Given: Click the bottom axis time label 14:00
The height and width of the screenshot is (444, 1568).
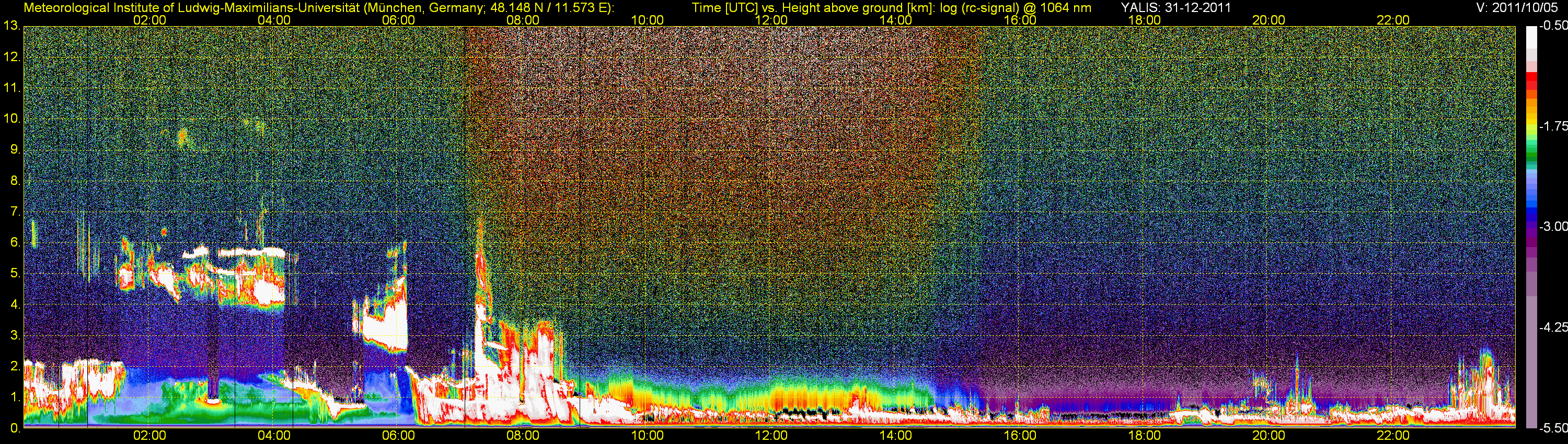Looking at the screenshot, I should coord(896,436).
